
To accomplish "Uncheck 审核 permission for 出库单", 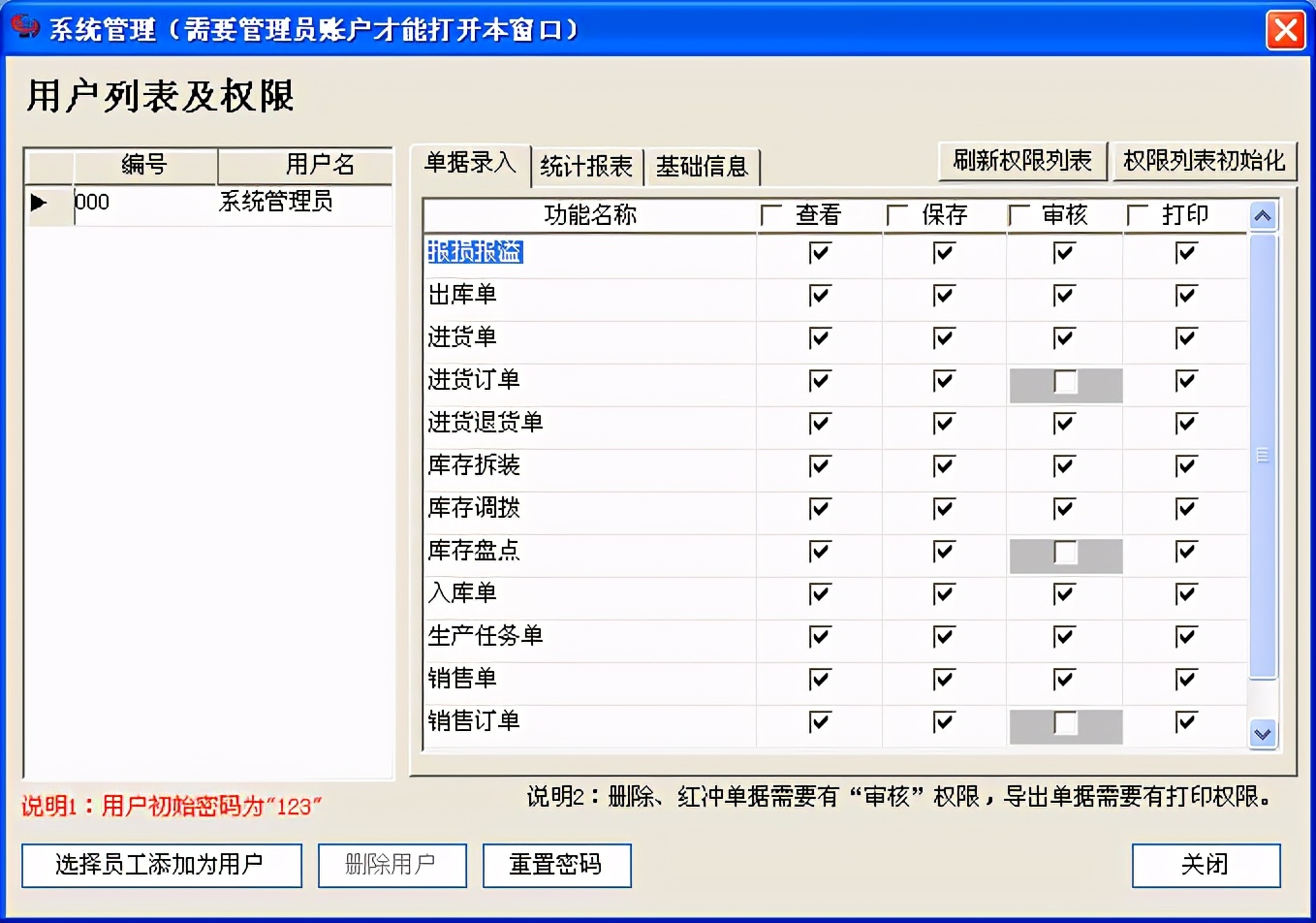I will (1063, 296).
